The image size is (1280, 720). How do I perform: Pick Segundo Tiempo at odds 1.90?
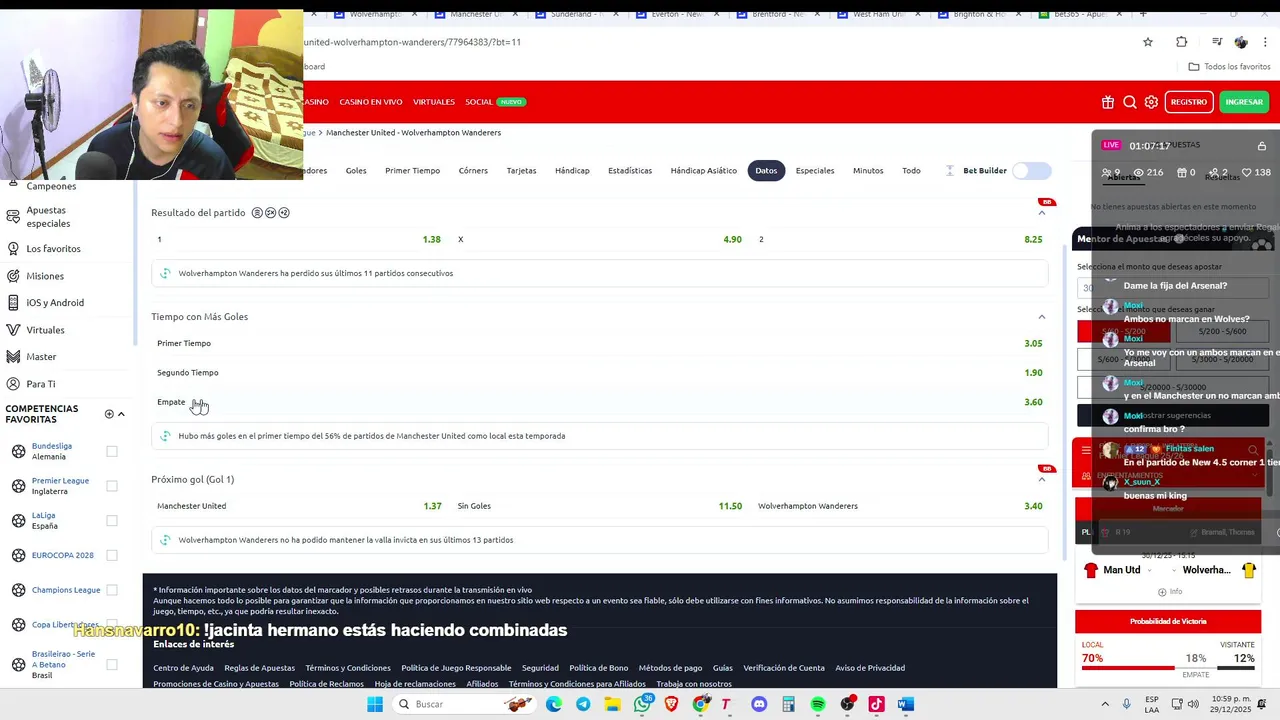[600, 373]
